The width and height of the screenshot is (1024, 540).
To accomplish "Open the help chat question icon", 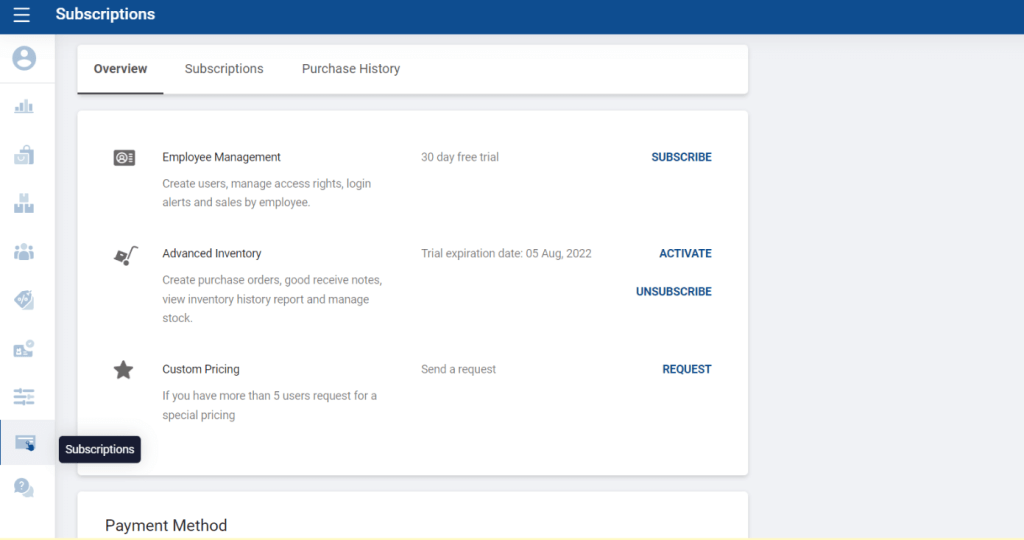I will [x=24, y=488].
